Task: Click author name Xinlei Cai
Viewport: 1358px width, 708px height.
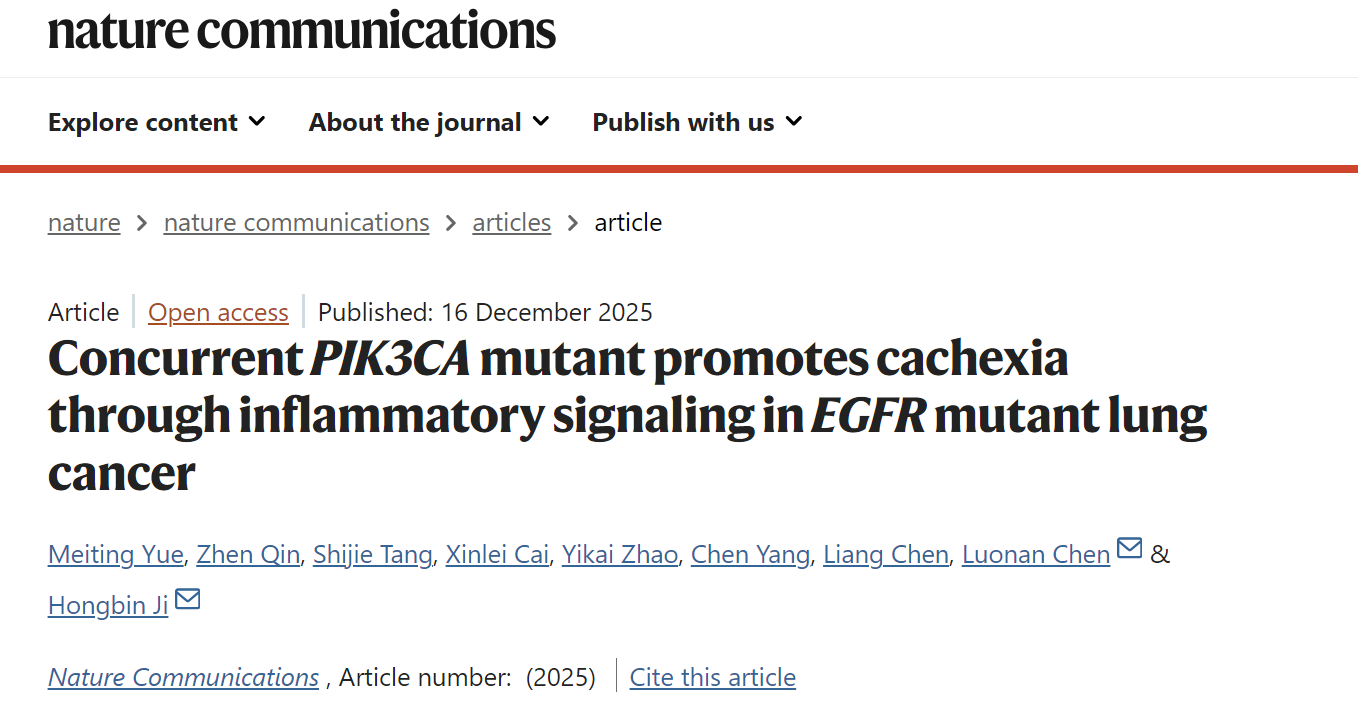Action: [x=497, y=554]
